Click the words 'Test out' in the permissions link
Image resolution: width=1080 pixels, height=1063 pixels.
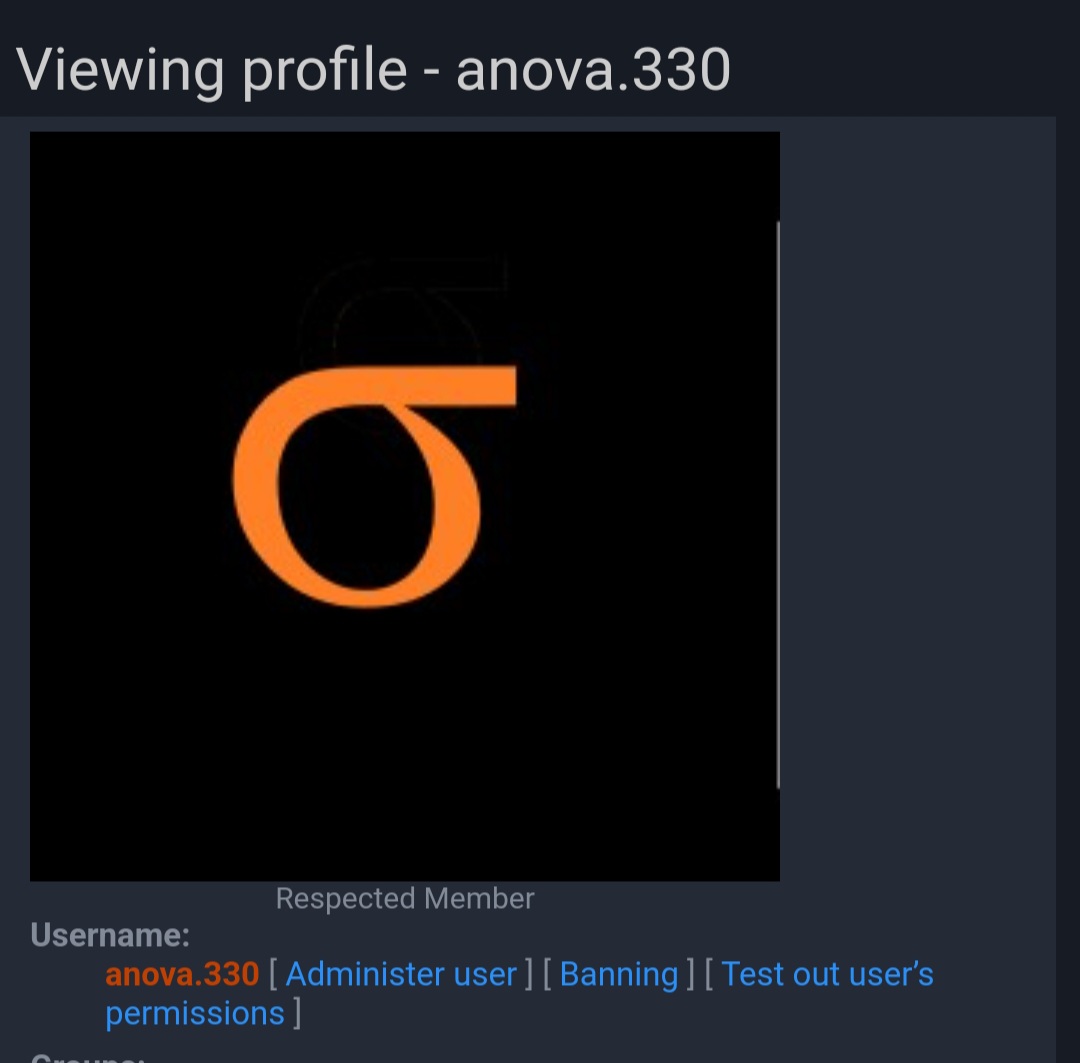(x=780, y=974)
